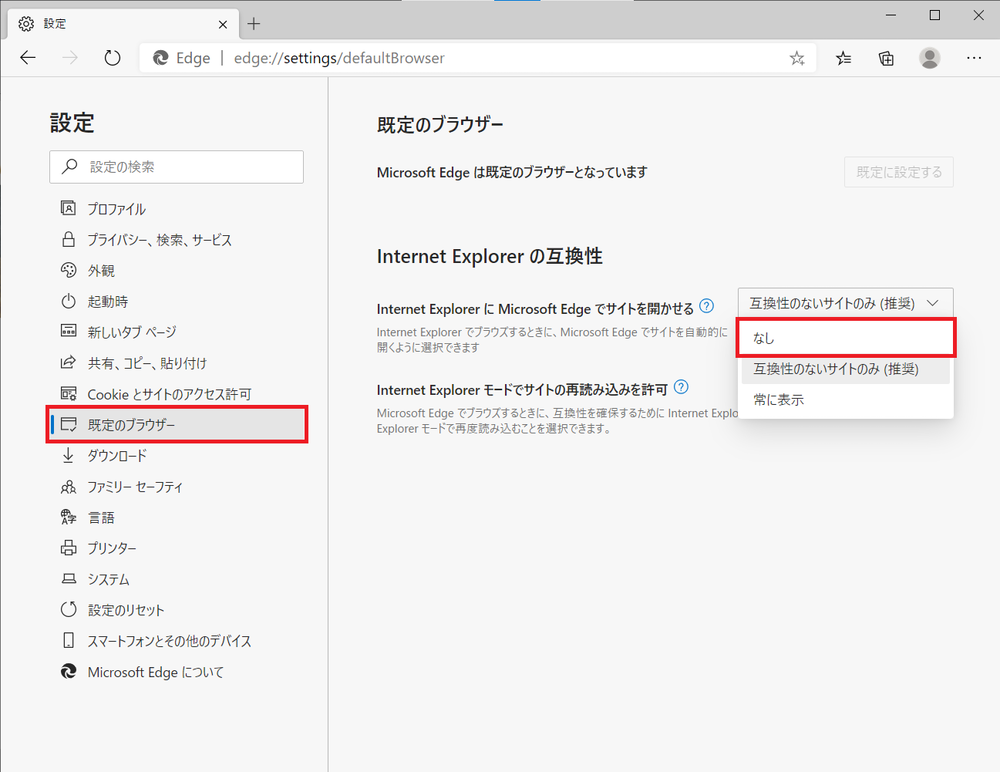The height and width of the screenshot is (772, 1000).
Task: Click the family safety icon
Action: pyautogui.click(x=68, y=487)
